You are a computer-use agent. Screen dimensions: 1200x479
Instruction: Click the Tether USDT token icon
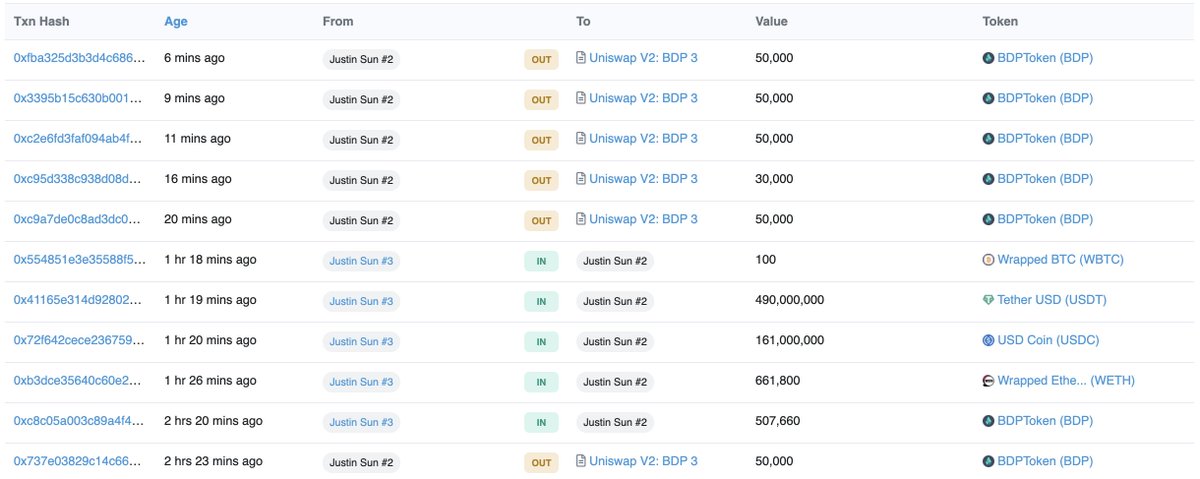(x=989, y=300)
